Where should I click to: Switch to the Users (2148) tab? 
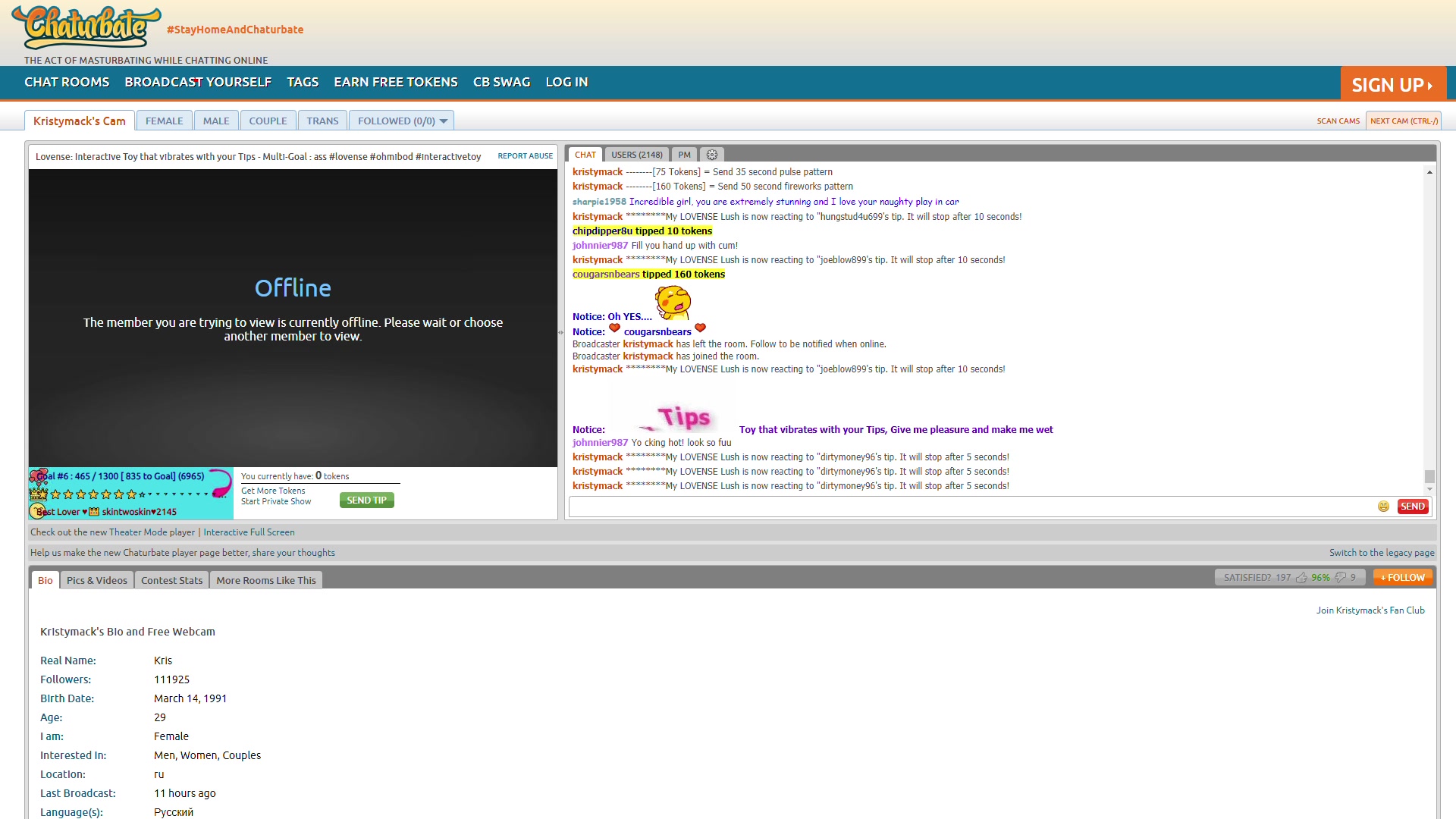[x=636, y=155]
